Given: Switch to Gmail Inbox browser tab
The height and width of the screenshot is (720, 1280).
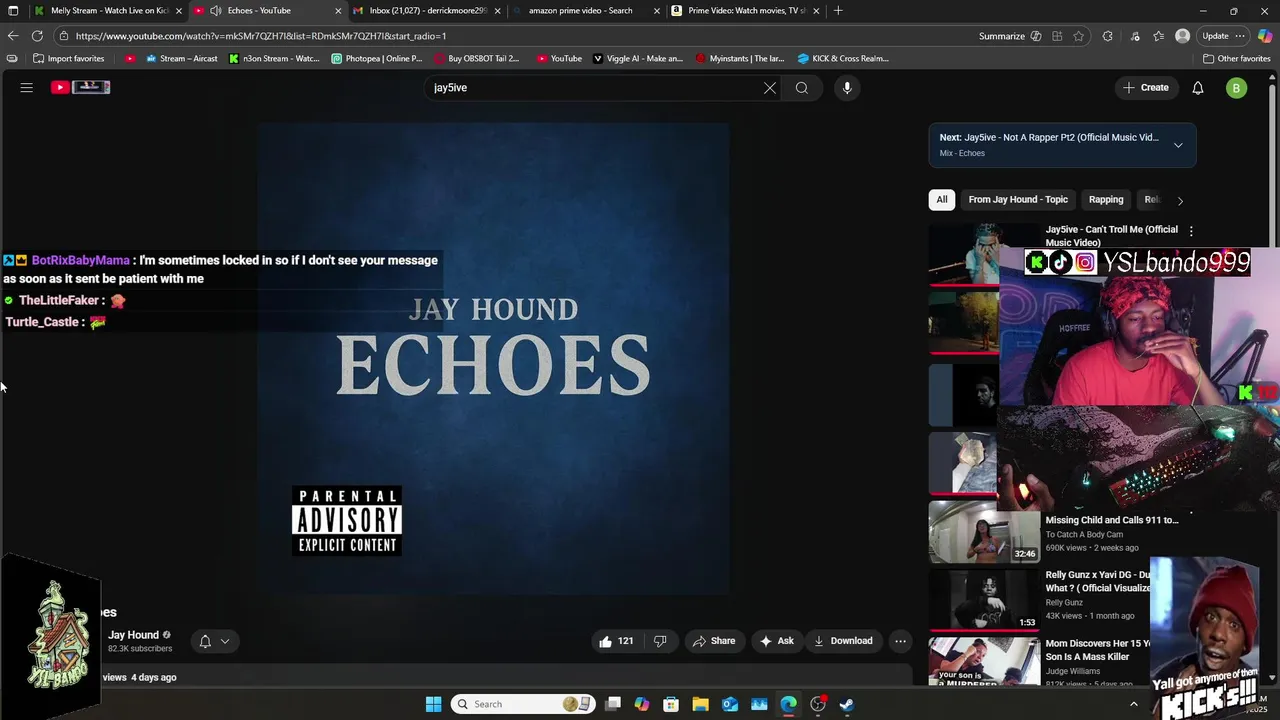Looking at the screenshot, I should pyautogui.click(x=428, y=11).
